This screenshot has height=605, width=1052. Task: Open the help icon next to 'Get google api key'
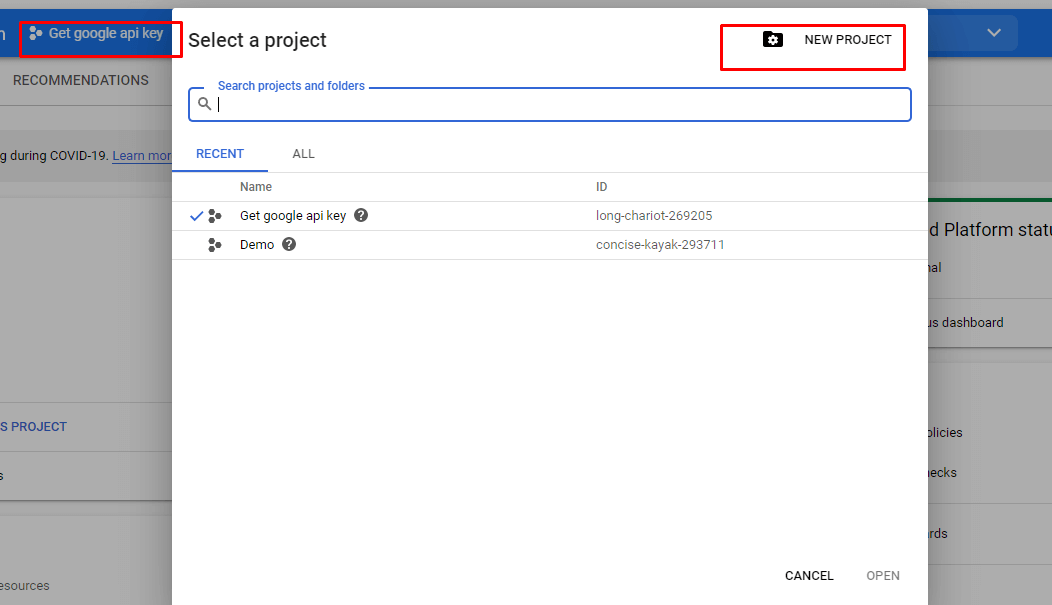(x=360, y=215)
